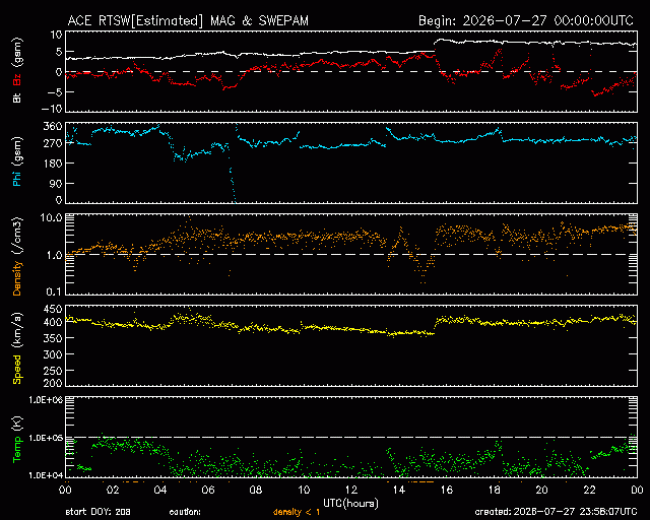
Task: Click the '04' hour tick label
Action: coord(160,490)
